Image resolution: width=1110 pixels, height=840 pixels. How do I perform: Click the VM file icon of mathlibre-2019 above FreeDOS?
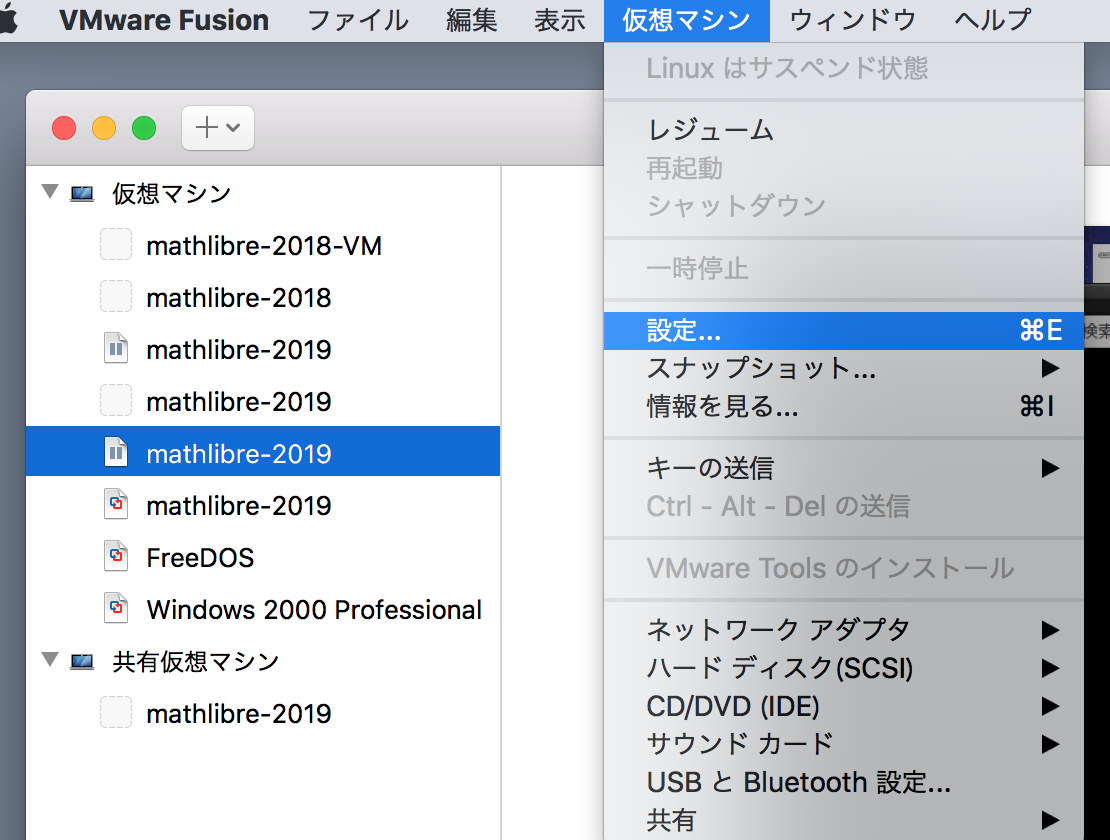point(115,504)
